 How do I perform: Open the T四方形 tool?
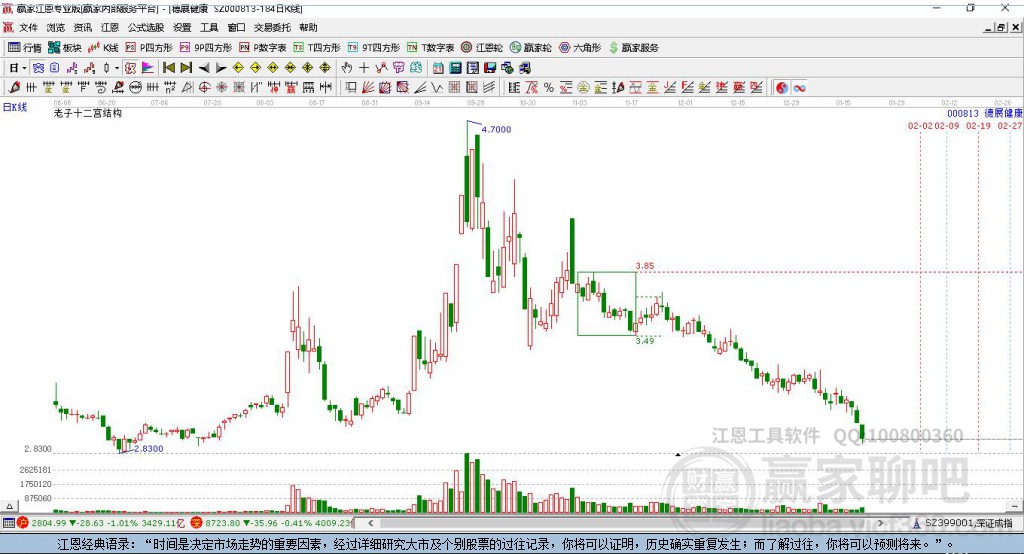click(317, 48)
